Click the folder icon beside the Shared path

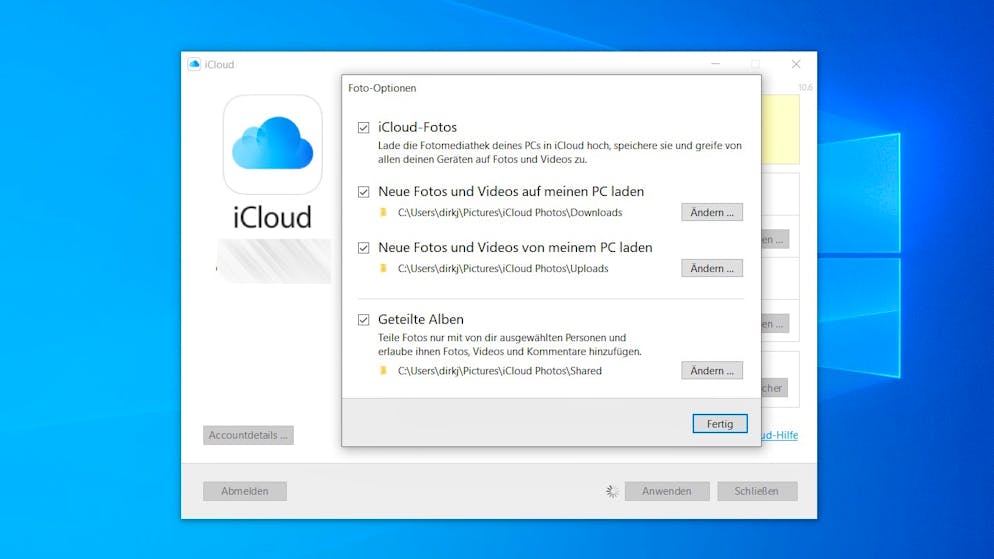coord(383,370)
